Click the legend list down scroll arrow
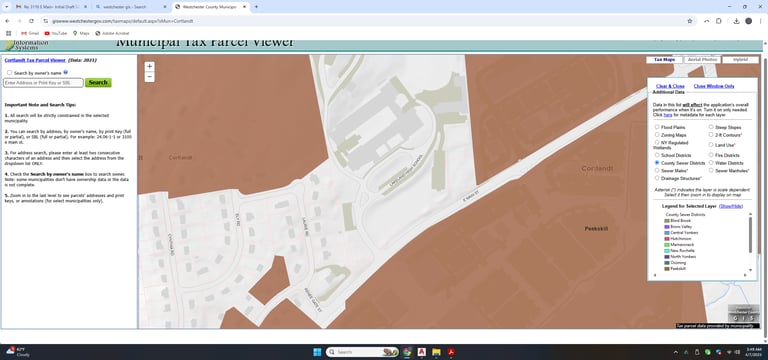768x360 pixels. tap(750, 269)
